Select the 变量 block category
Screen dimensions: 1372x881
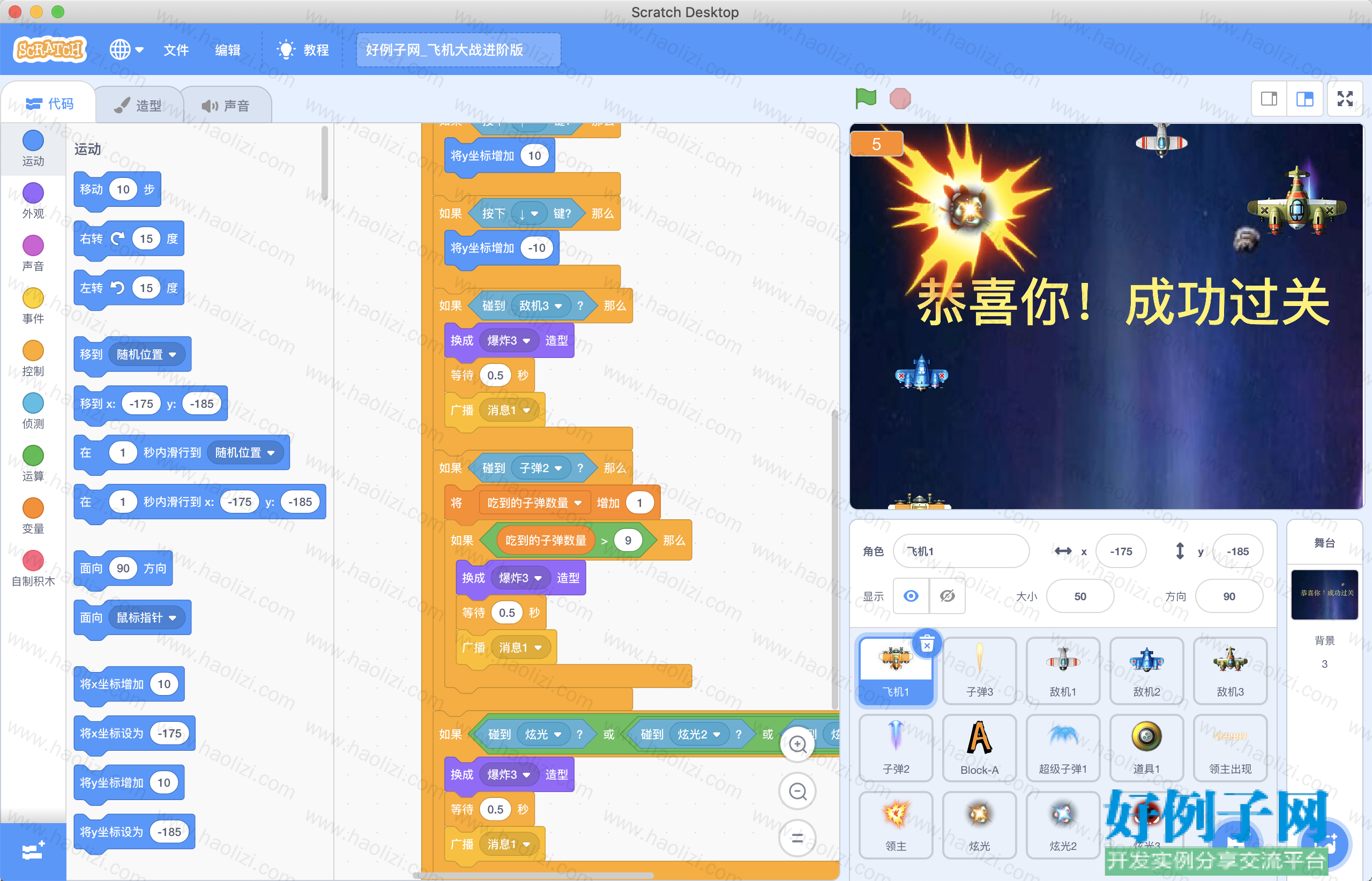(x=33, y=517)
